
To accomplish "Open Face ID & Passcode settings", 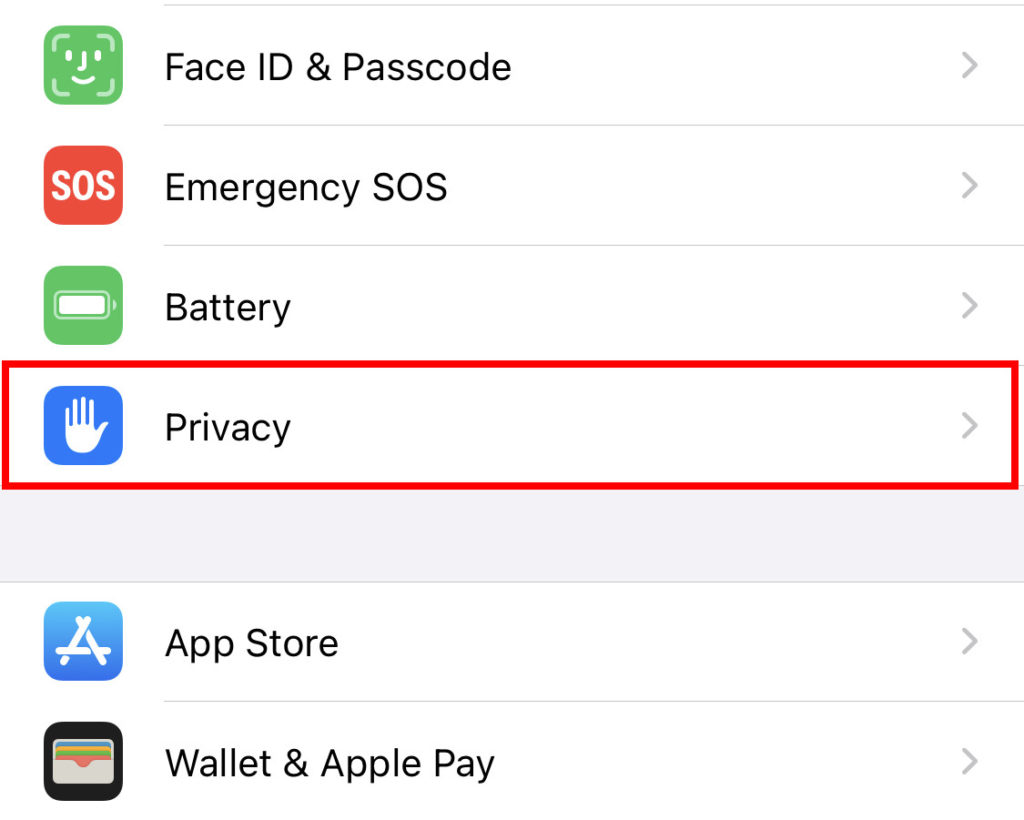I will click(x=337, y=66).
